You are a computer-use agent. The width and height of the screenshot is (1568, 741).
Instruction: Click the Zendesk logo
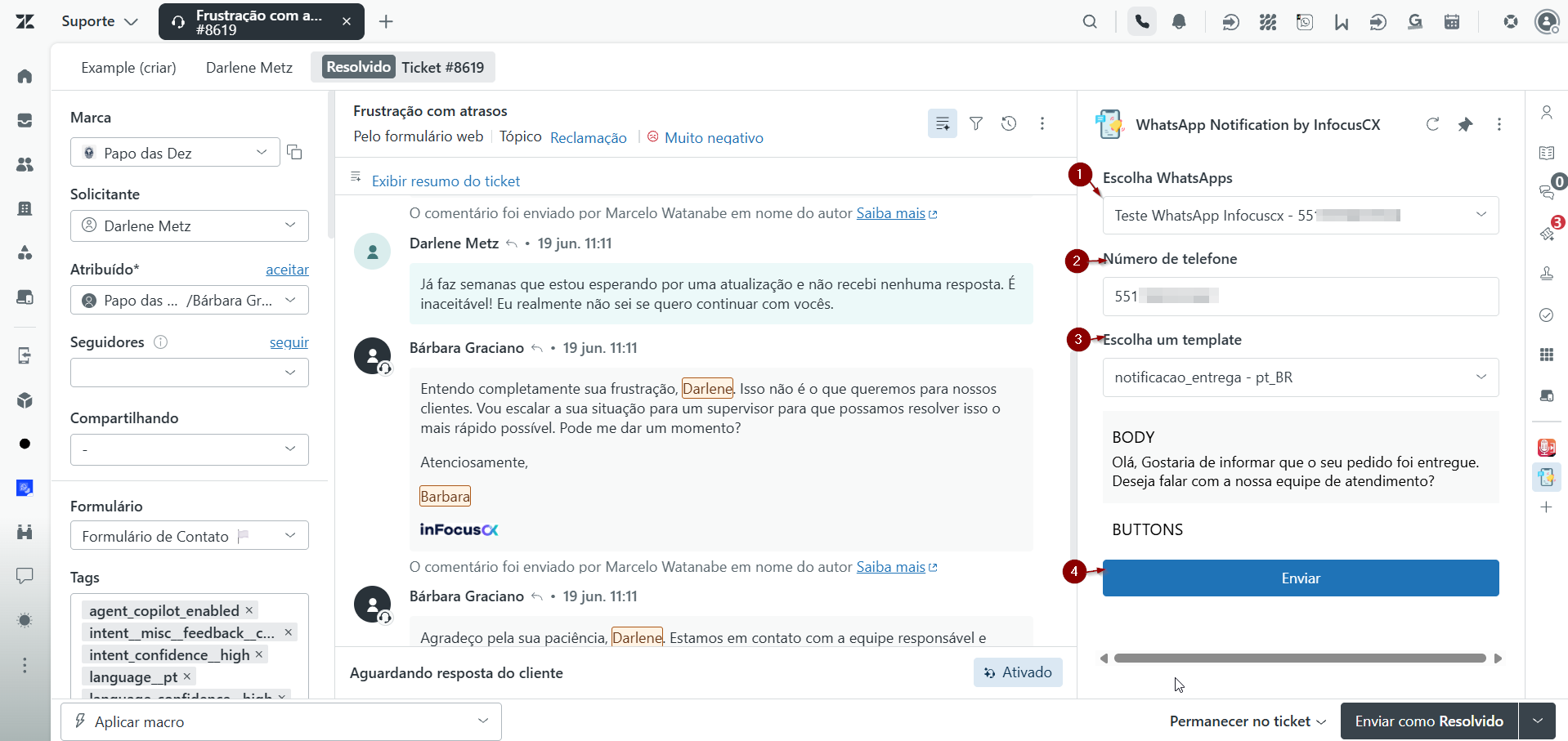25,21
